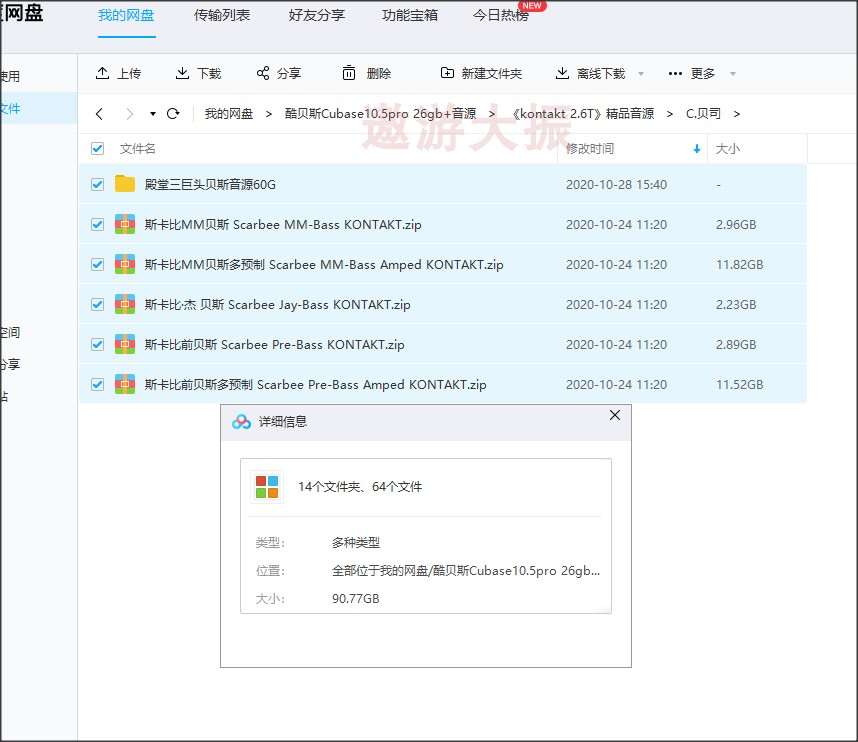
Task: Open the 殿堂三巨头贝斯音源60G folder icon
Action: [x=125, y=184]
